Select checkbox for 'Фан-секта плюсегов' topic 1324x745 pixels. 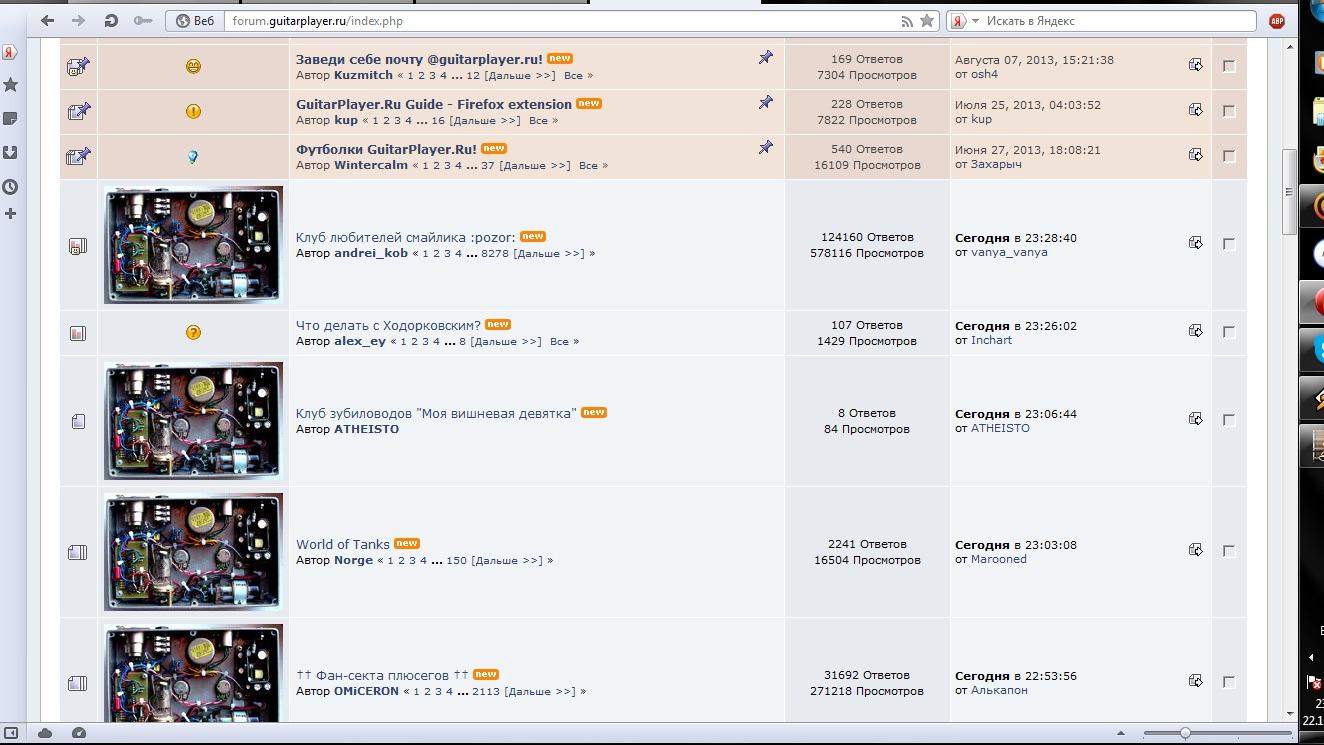point(1229,683)
